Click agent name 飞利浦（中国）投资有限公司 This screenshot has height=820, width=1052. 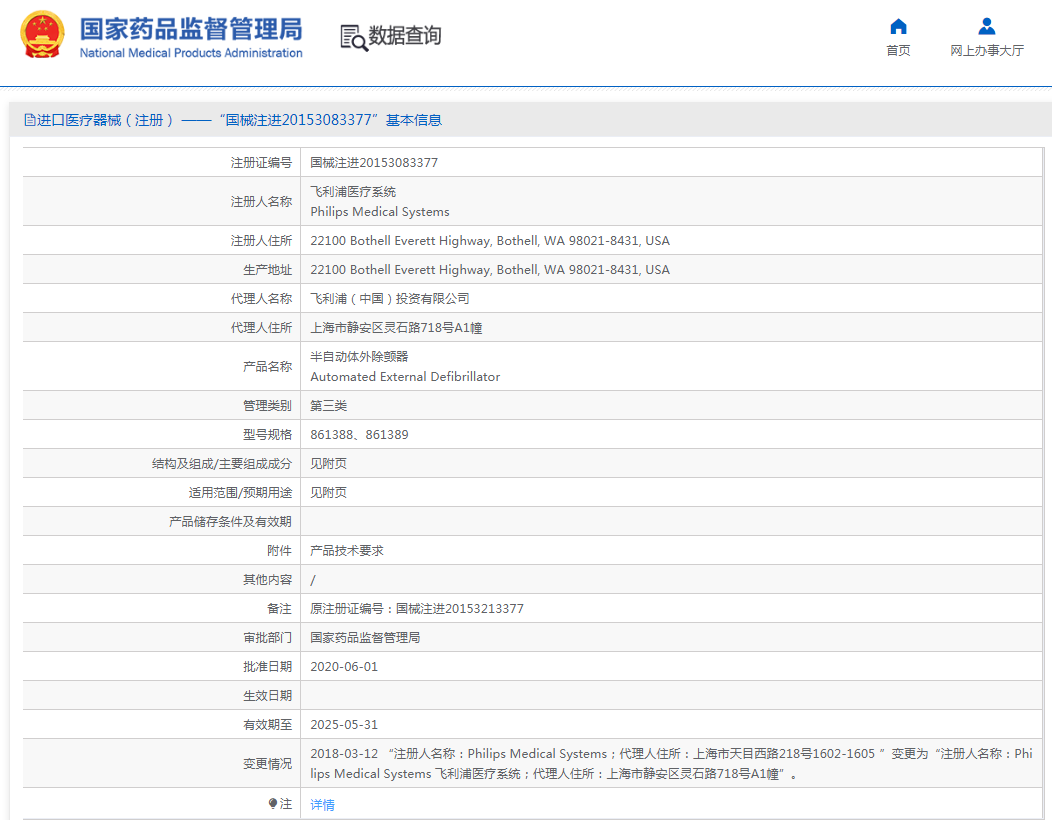[390, 299]
